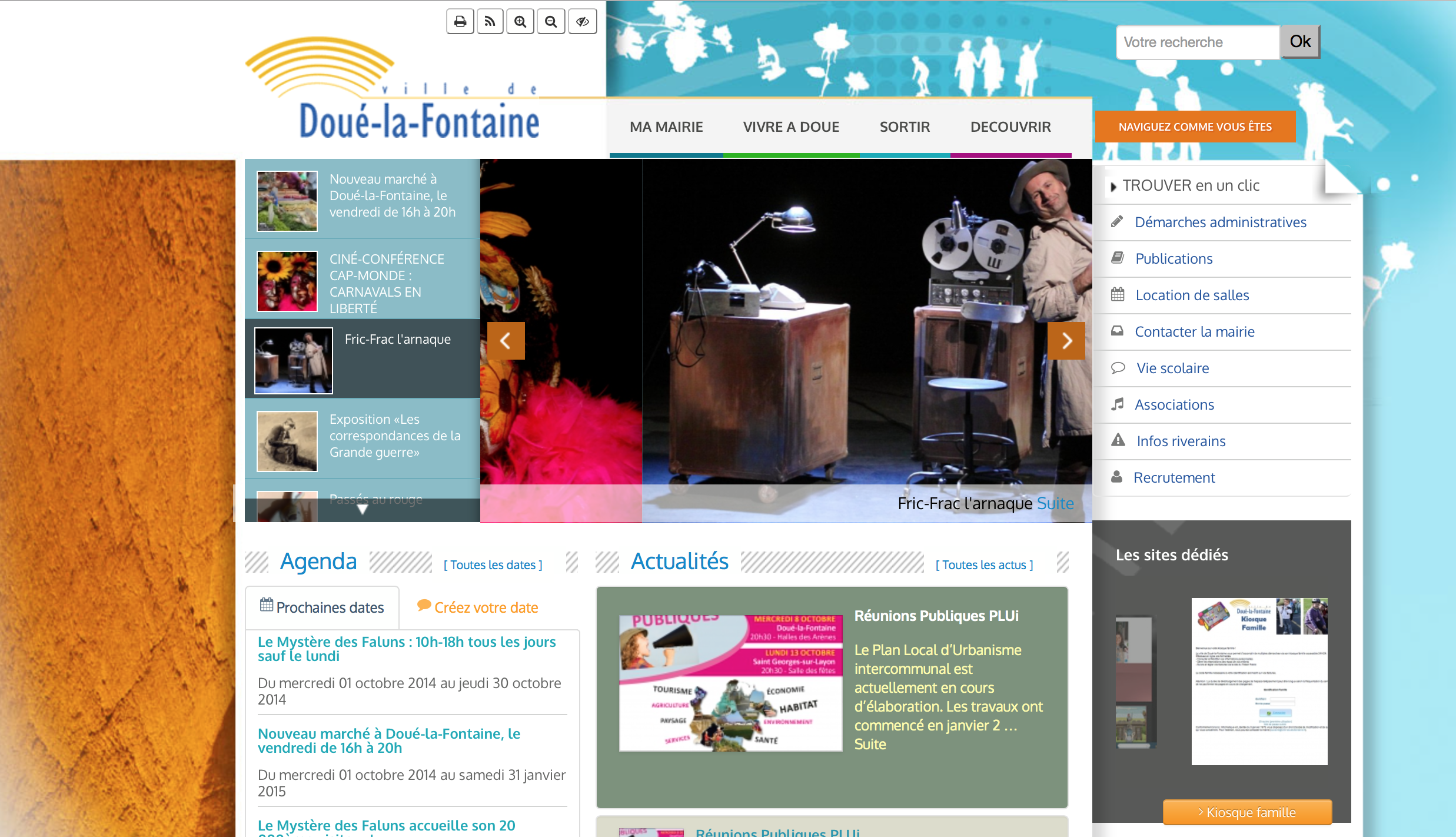1456x837 pixels.
Task: Expand the TROUVER en un clic panel
Action: coord(1190,186)
